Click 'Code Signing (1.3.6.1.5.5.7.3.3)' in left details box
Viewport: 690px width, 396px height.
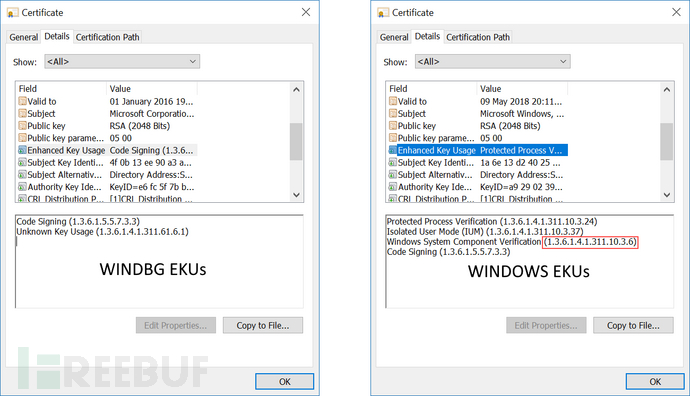pyautogui.click(x=78, y=222)
